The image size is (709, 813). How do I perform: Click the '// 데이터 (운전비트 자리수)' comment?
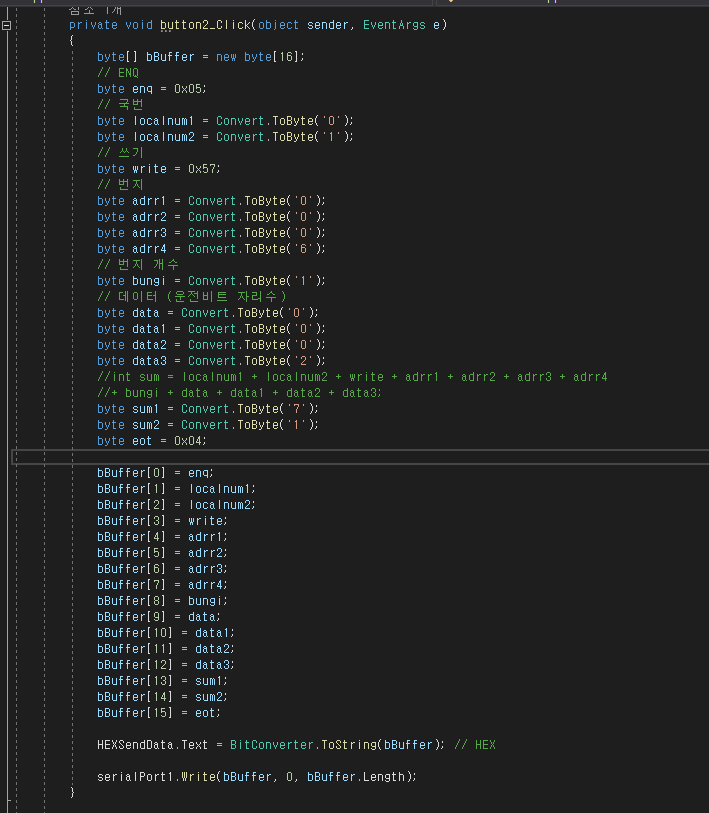coord(192,297)
